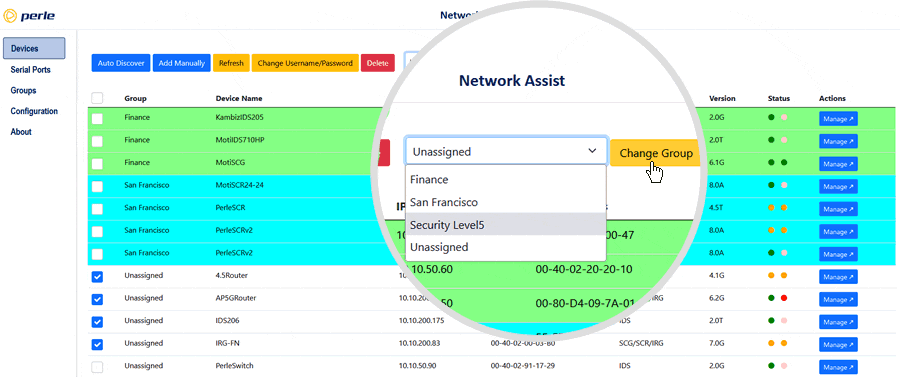Check the KambizIDS205 row checkbox
Screen dimensions: 900x377
(x=98, y=119)
